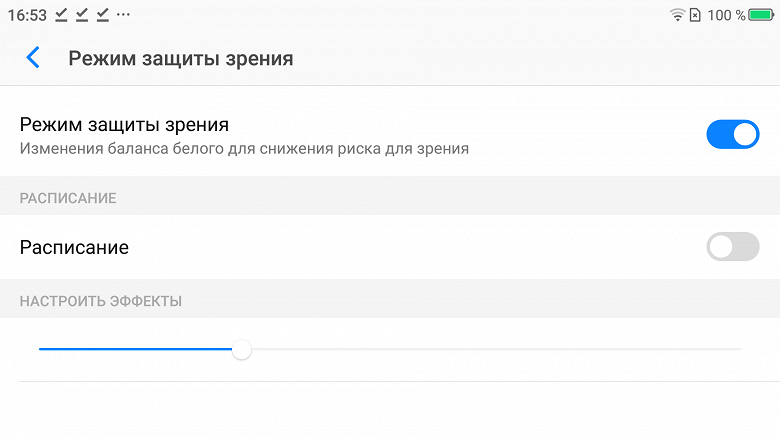This screenshot has width=780, height=438.
Task: Tap the missing SIM card icon
Action: [x=695, y=15]
